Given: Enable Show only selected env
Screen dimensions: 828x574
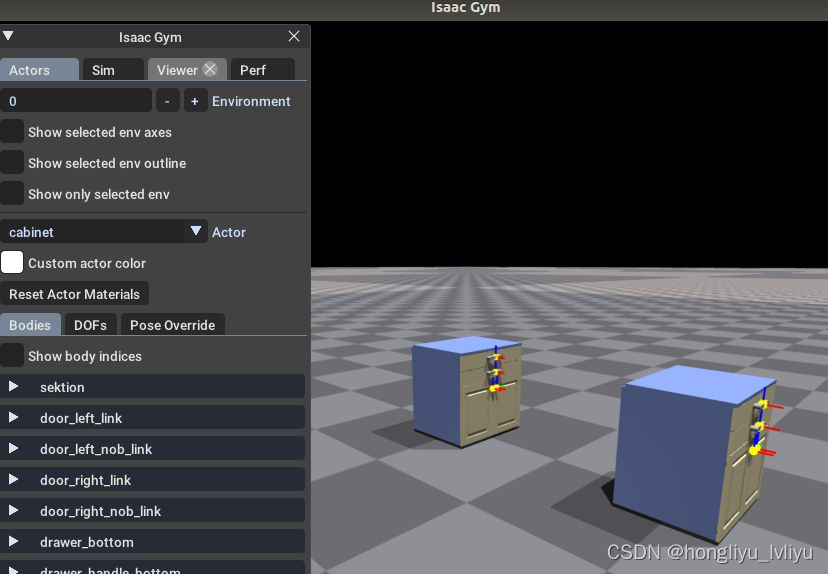Looking at the screenshot, I should (x=12, y=194).
